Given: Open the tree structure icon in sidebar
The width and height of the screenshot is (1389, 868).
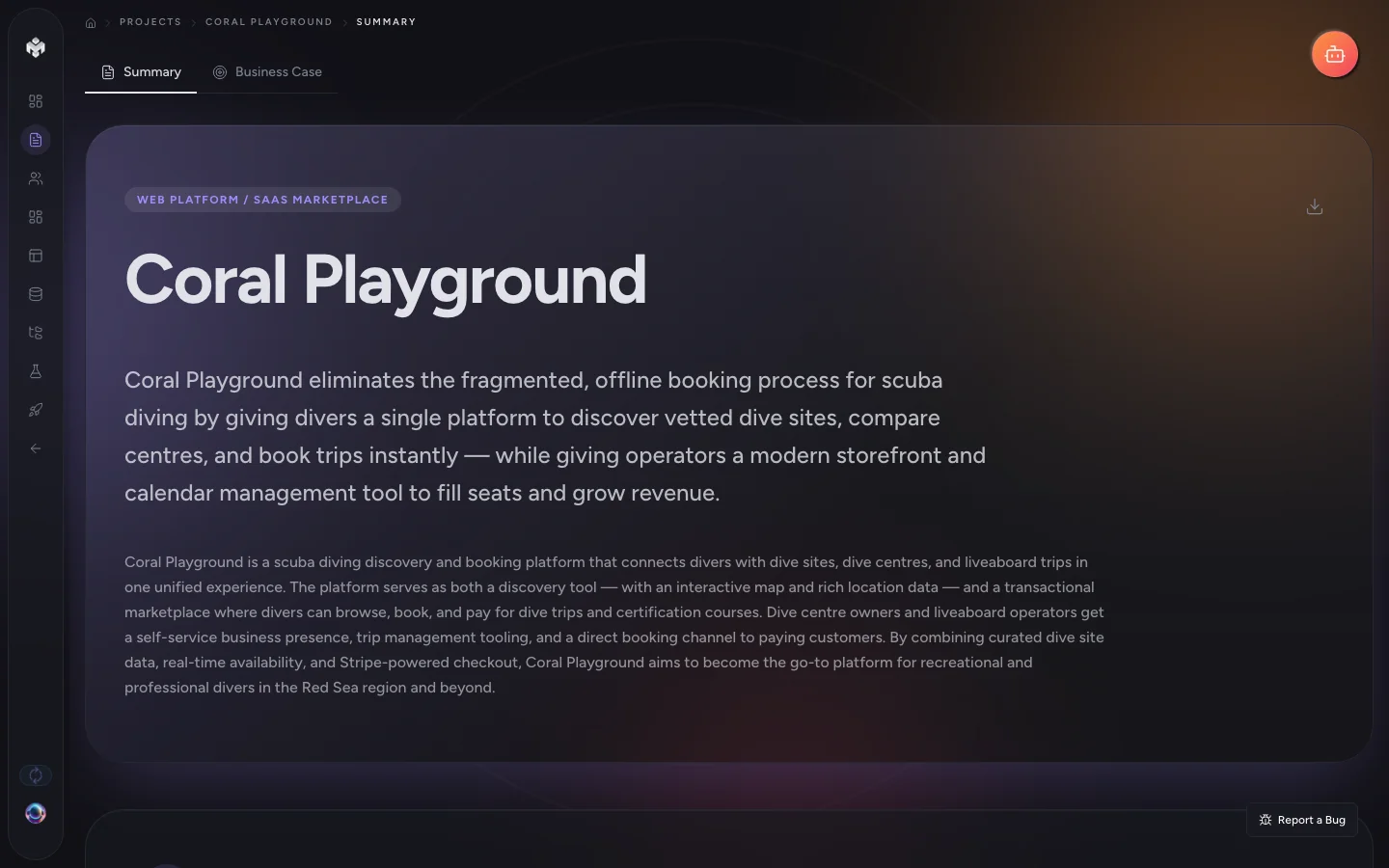Looking at the screenshot, I should click(36, 333).
